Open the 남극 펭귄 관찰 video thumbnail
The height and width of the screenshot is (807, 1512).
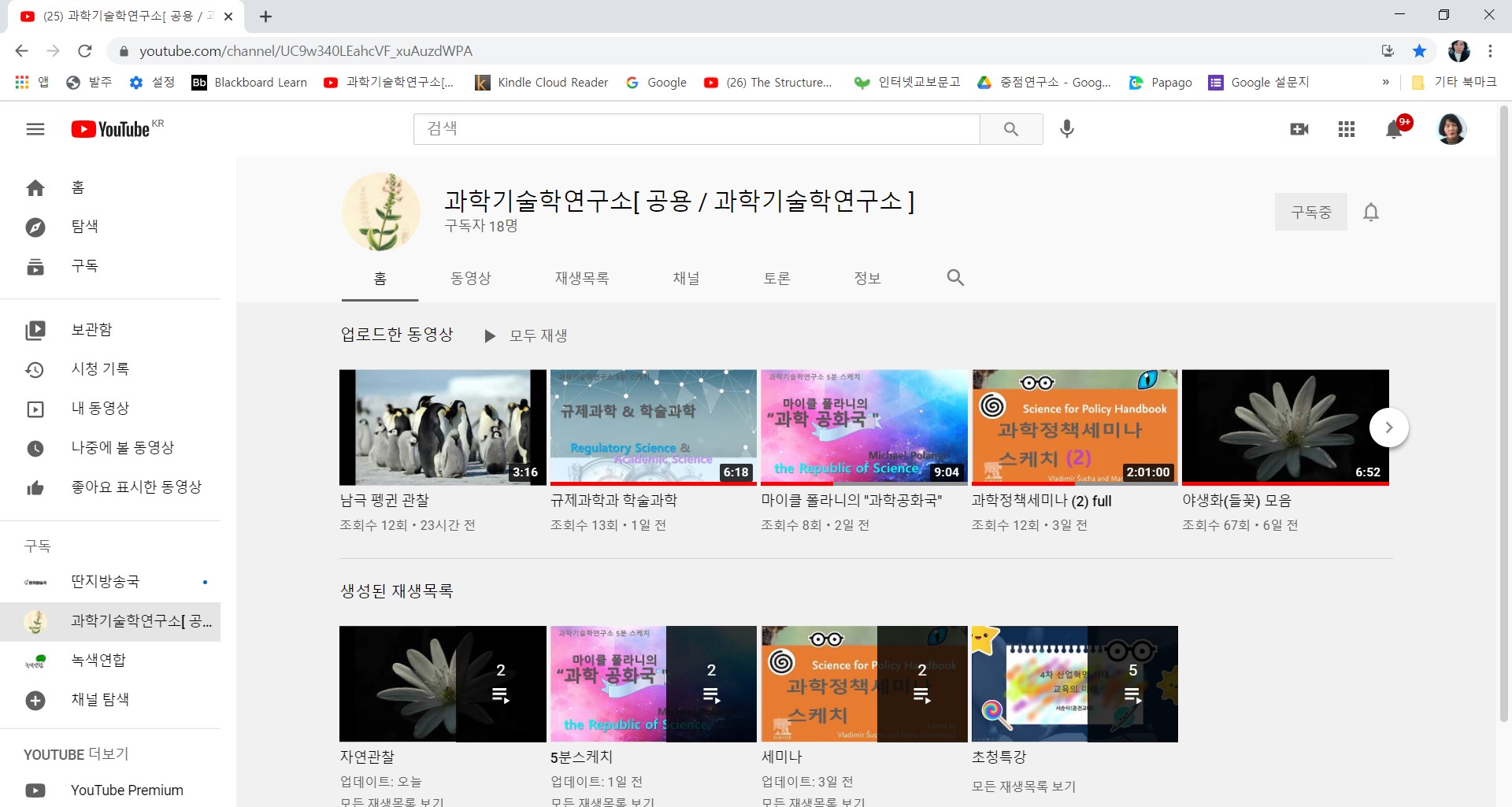pyautogui.click(x=443, y=428)
